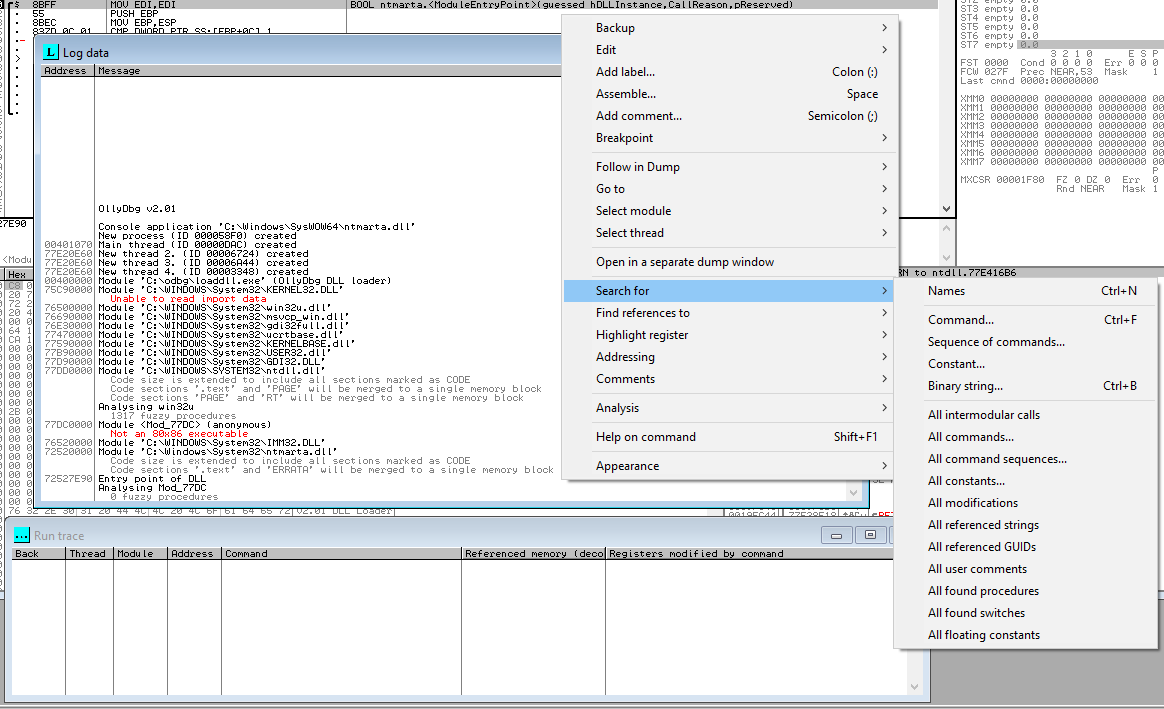Minimize the Run trace window
Screen dimensions: 1164x709
pos(836,535)
